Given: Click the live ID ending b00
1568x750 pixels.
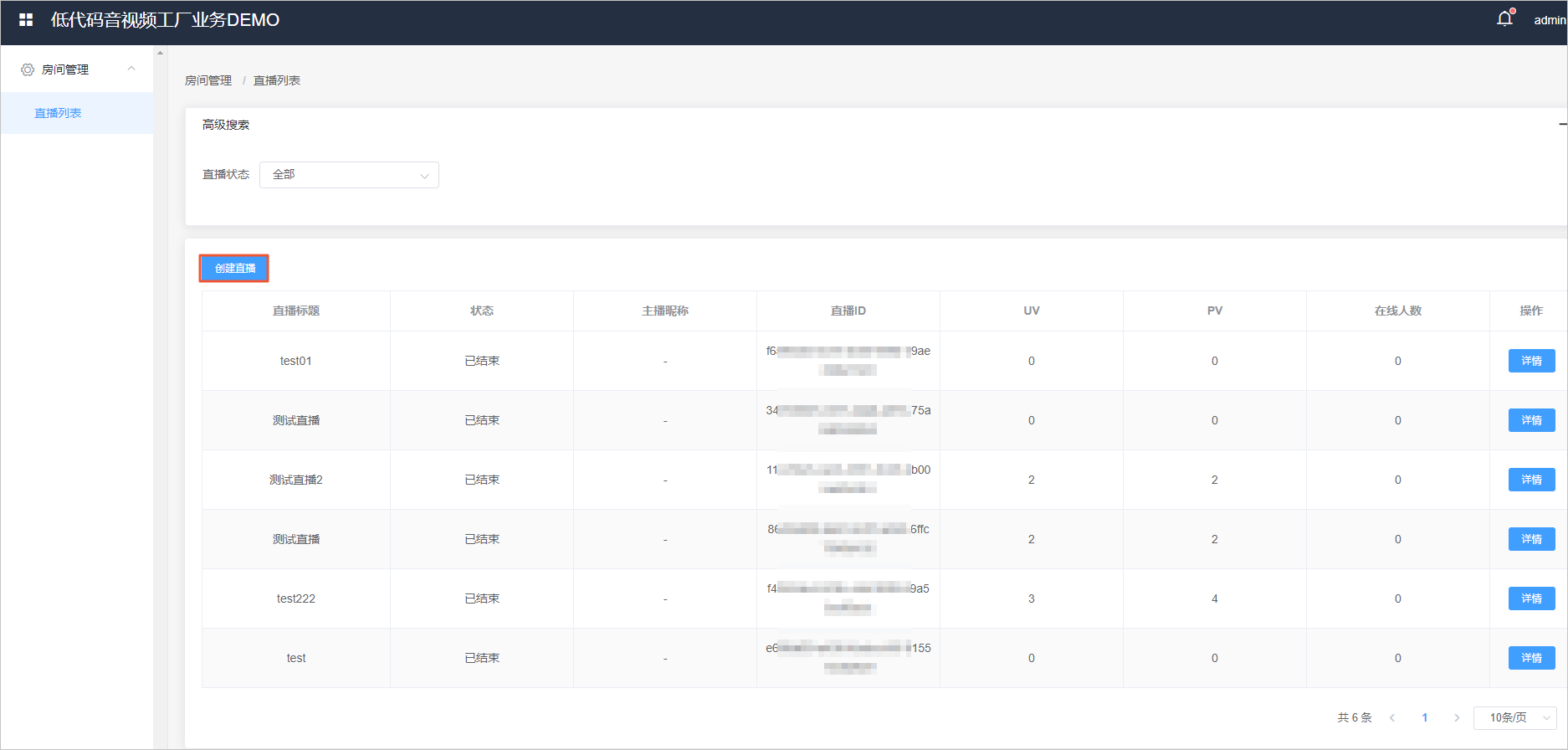Looking at the screenshot, I should [848, 479].
